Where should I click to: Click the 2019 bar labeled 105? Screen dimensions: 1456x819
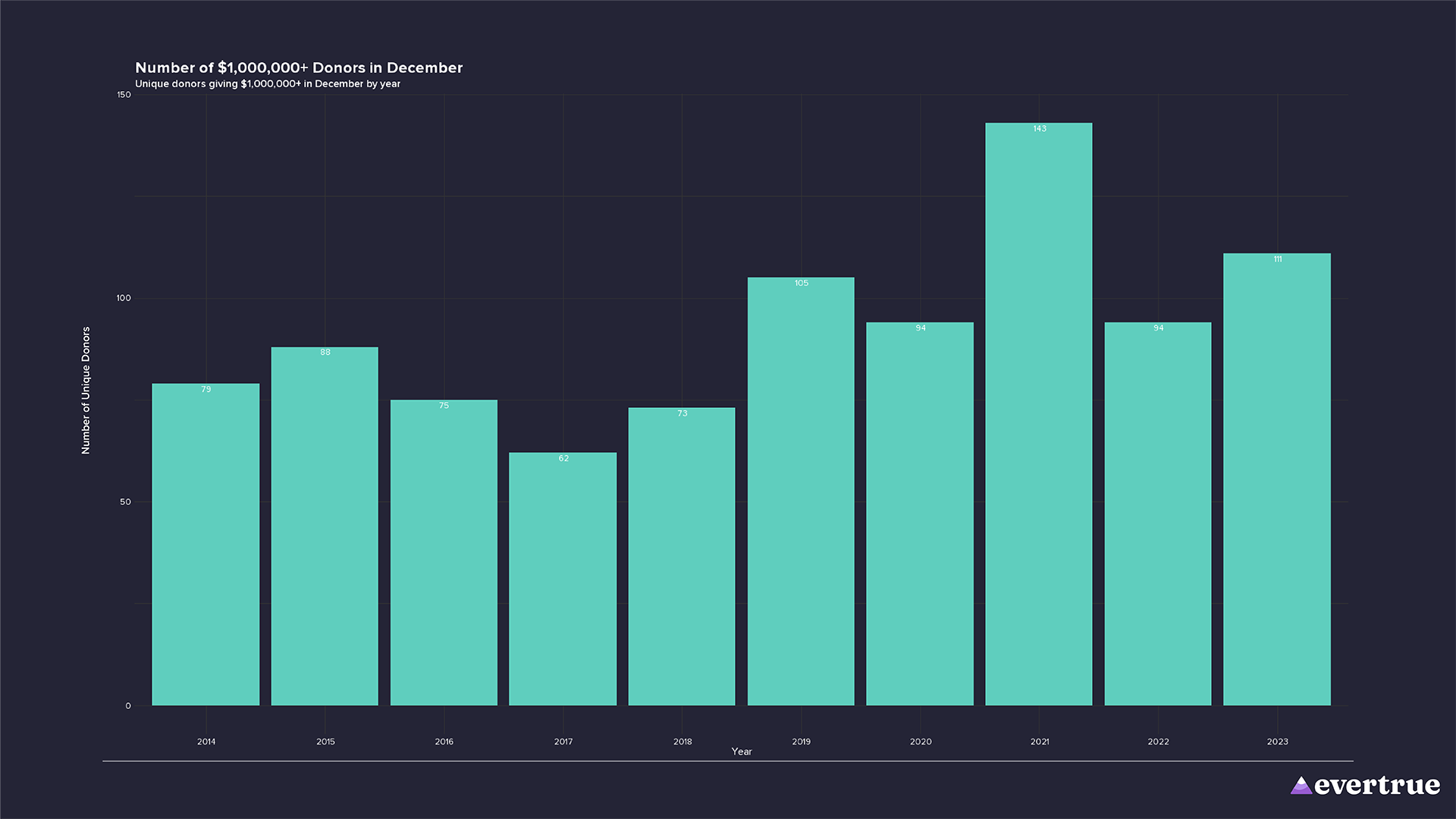tap(801, 493)
